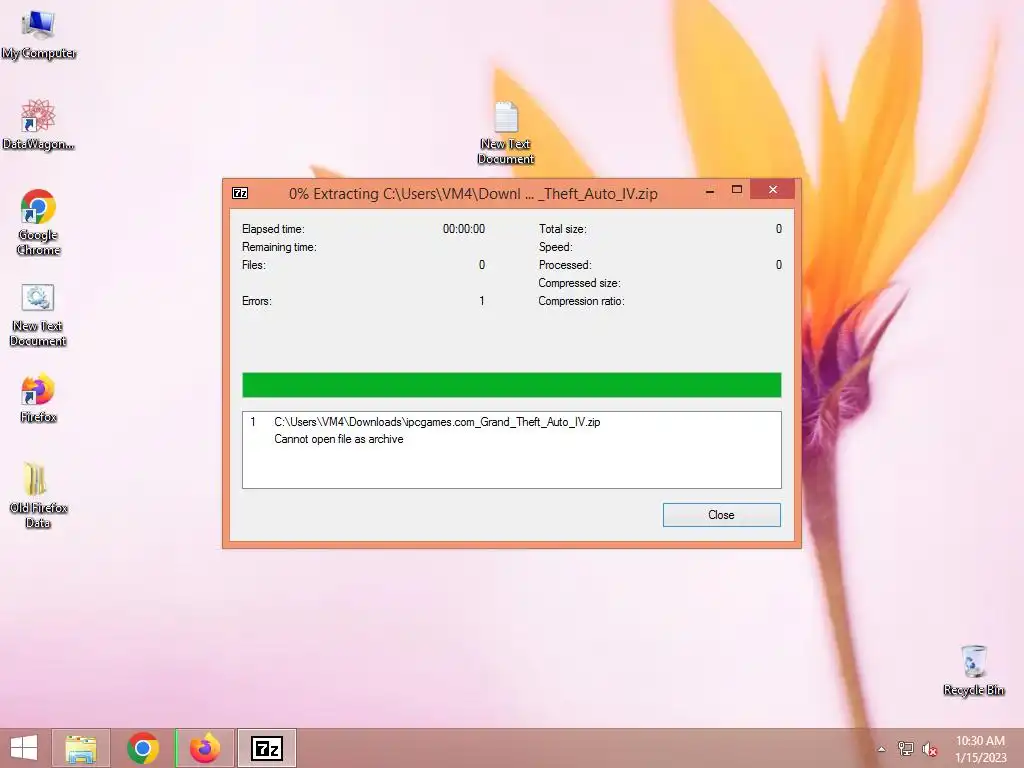Viewport: 1024px width, 768px height.
Task: Click the green extraction progress bar
Action: point(511,385)
